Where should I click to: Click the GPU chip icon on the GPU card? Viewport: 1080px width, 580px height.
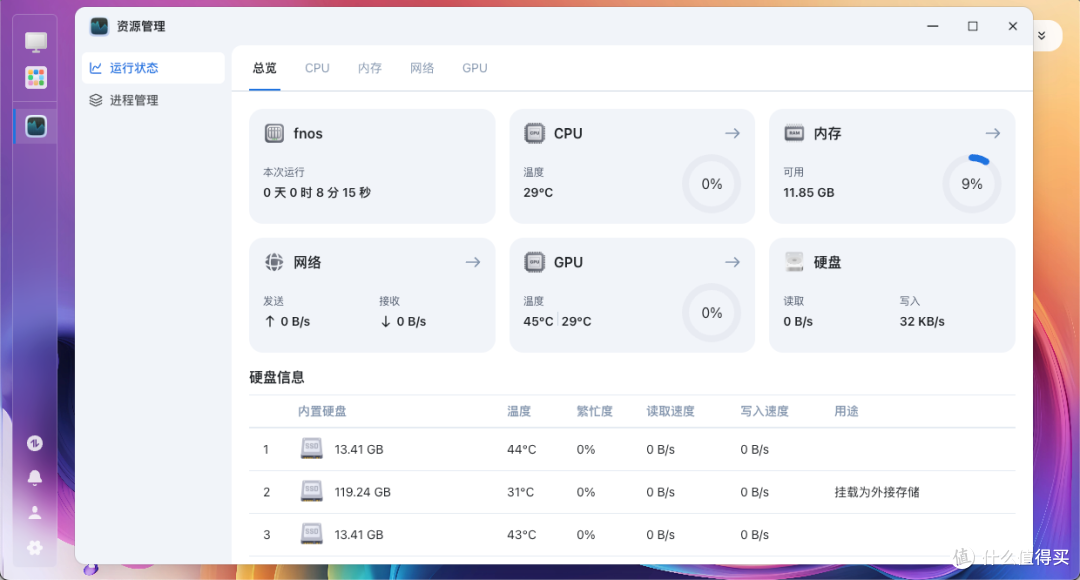point(534,262)
